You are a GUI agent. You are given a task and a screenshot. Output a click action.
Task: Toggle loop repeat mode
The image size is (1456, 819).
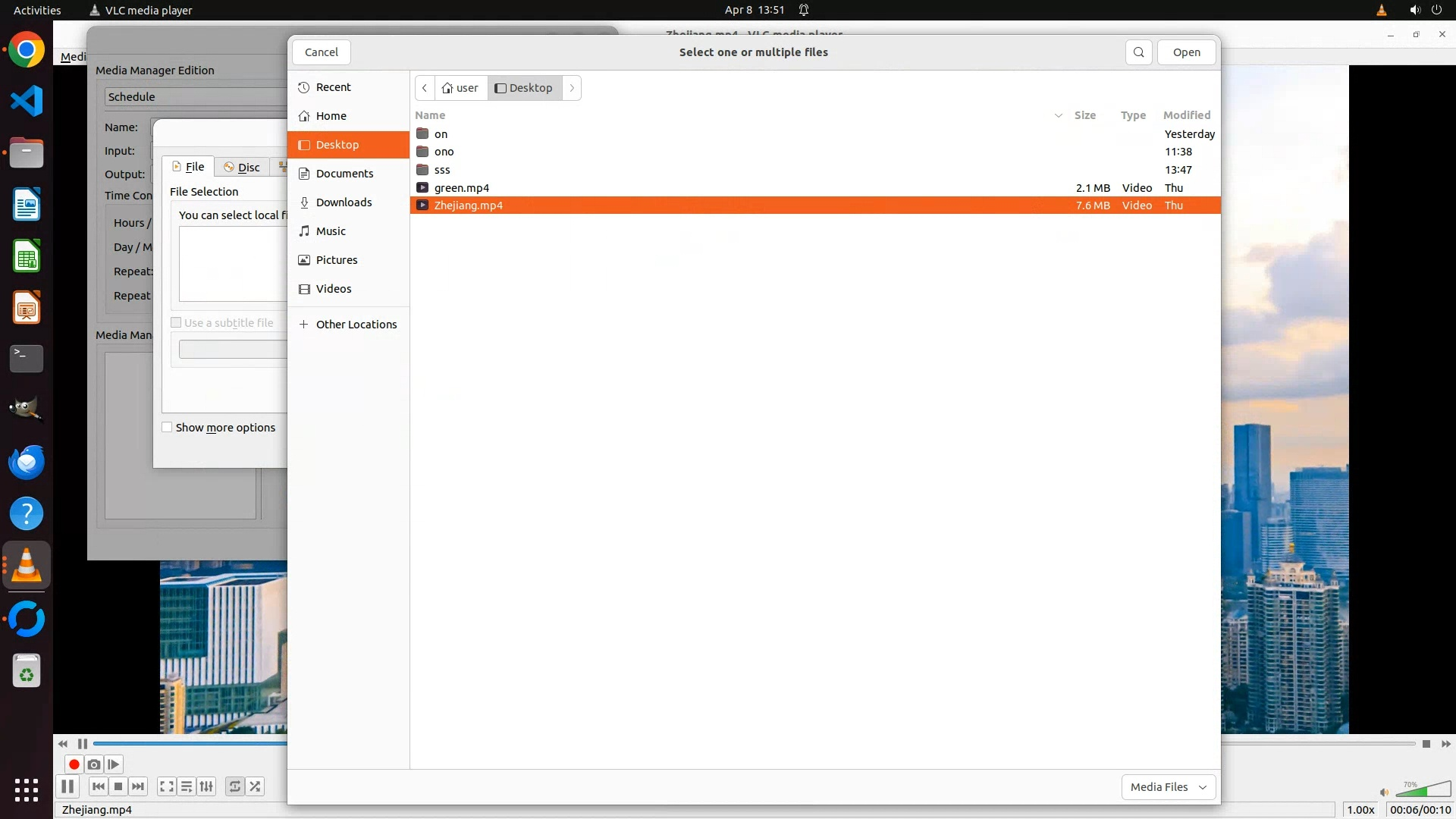click(235, 786)
